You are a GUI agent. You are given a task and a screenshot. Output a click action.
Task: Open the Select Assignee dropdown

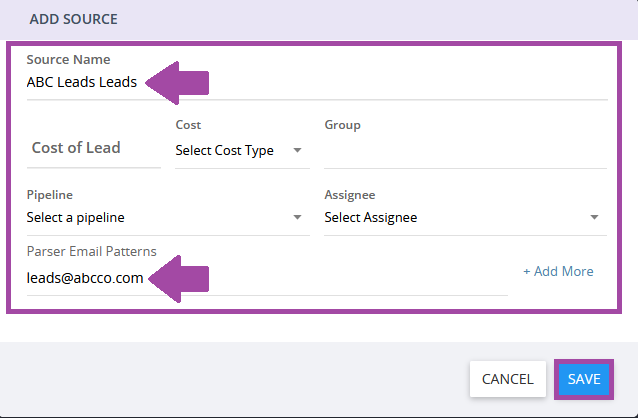coord(465,218)
